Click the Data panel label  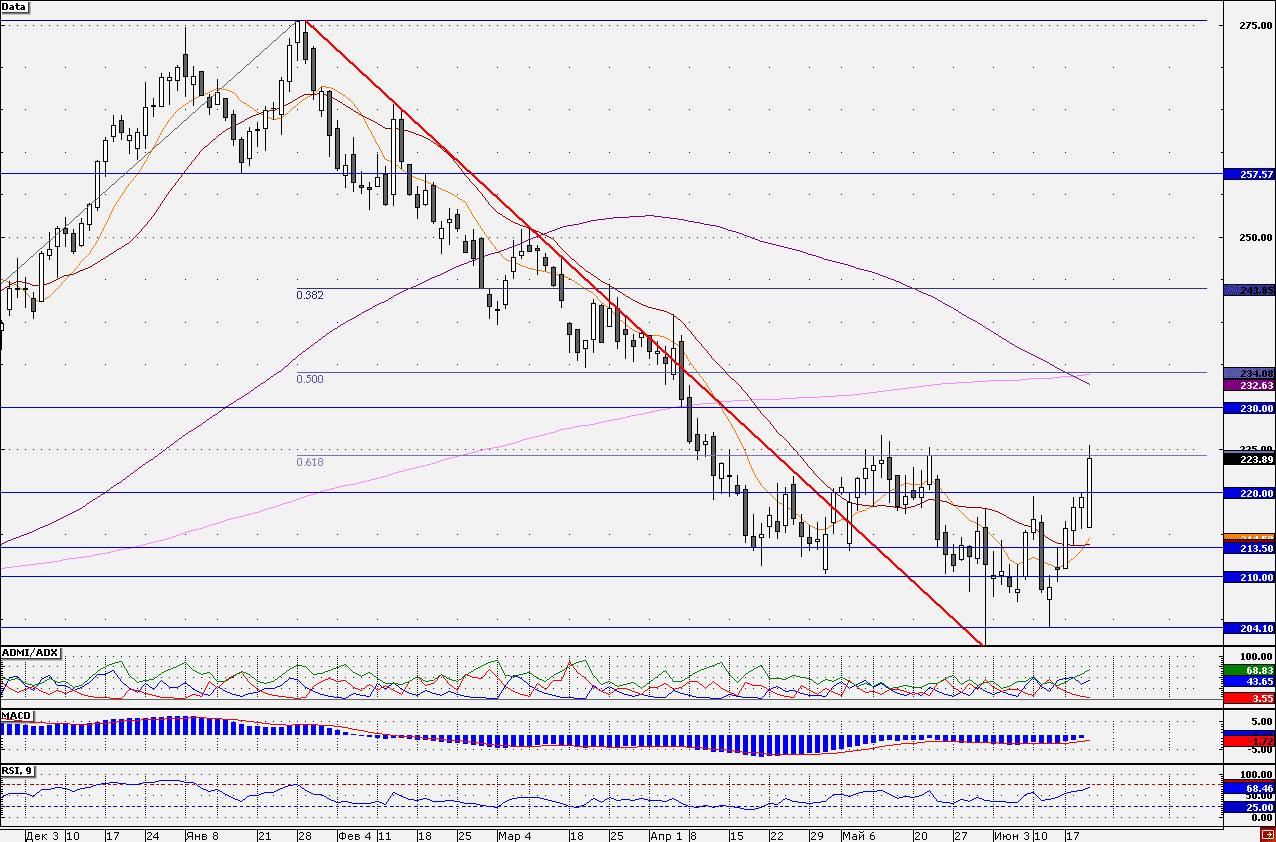coord(14,6)
